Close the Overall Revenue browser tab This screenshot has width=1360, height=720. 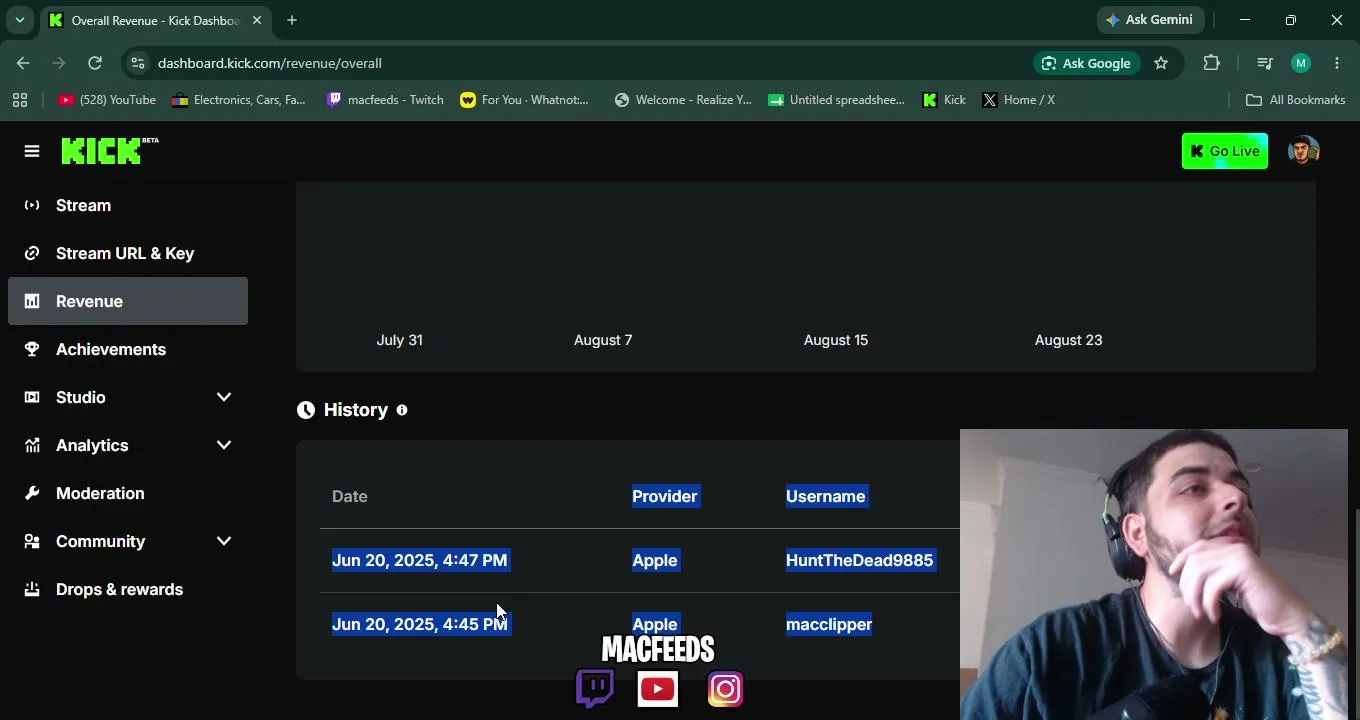coord(256,20)
